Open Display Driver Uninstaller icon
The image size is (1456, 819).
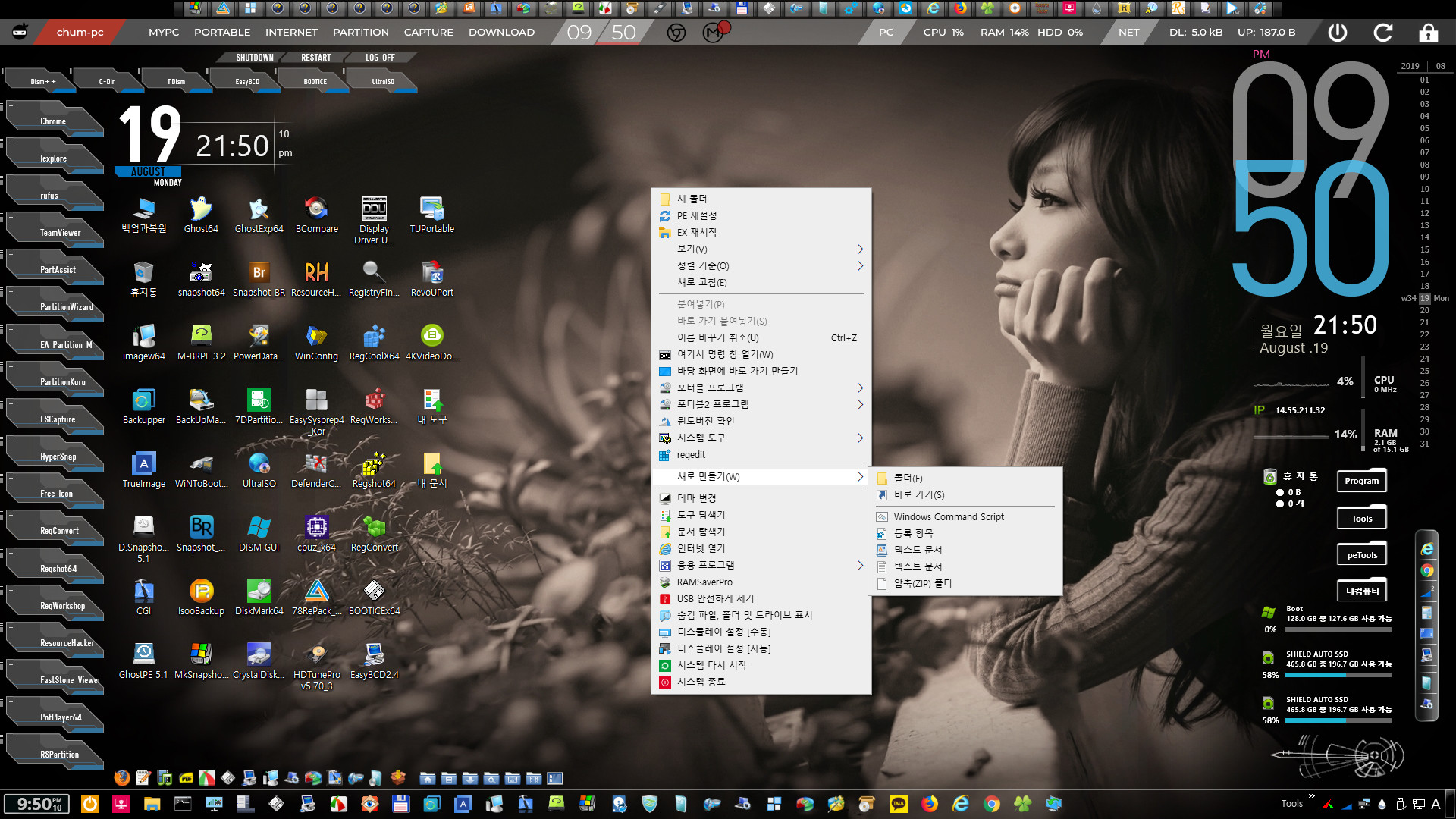374,220
